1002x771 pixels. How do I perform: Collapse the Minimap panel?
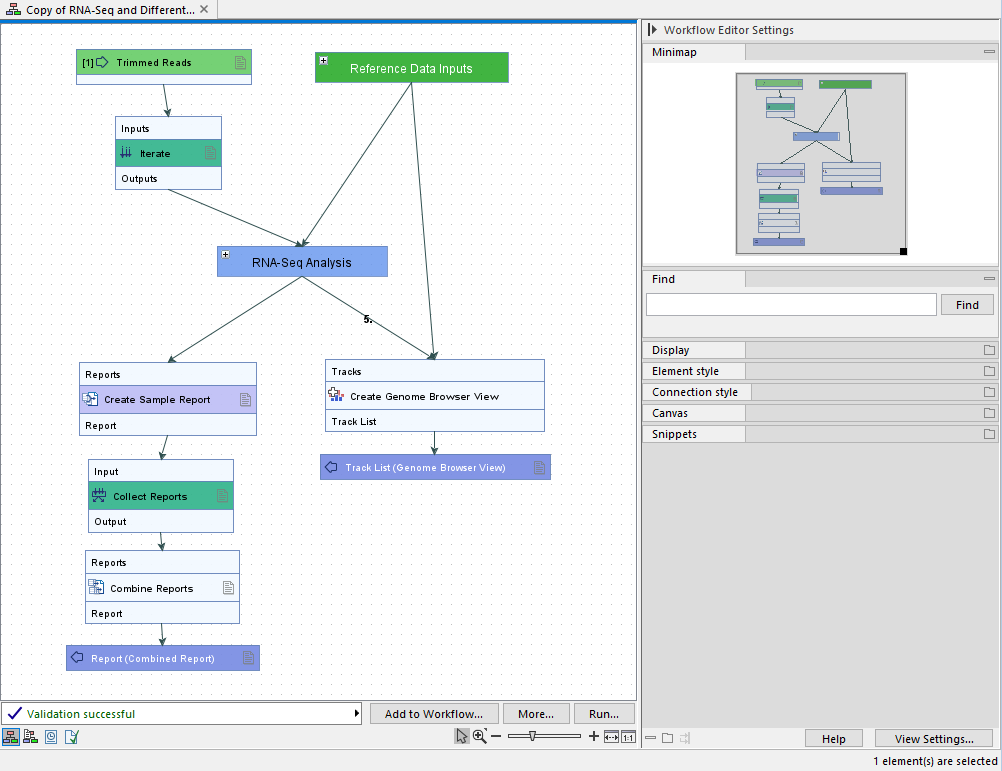pyautogui.click(x=988, y=51)
